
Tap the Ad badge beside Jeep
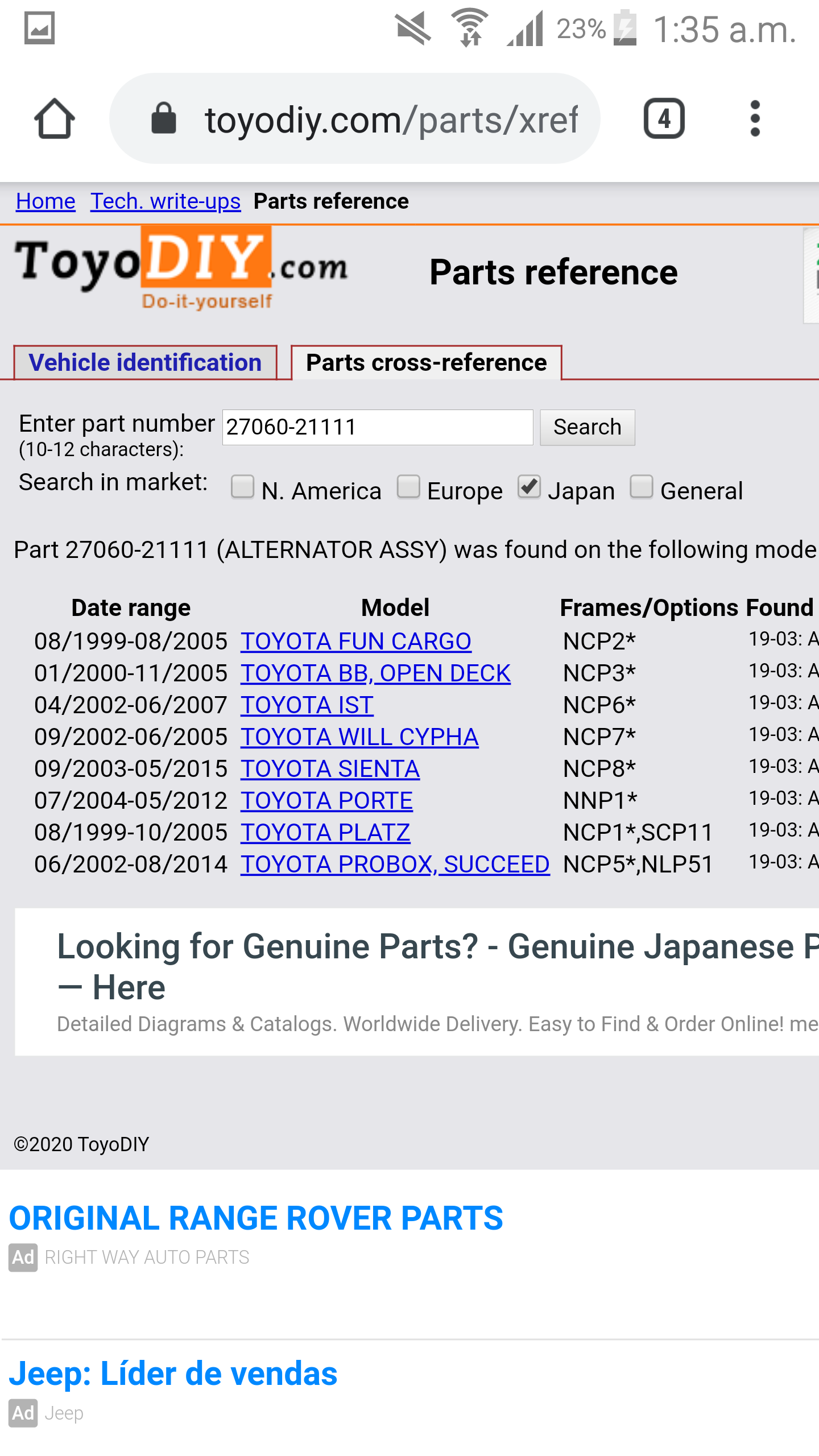pos(23,1413)
